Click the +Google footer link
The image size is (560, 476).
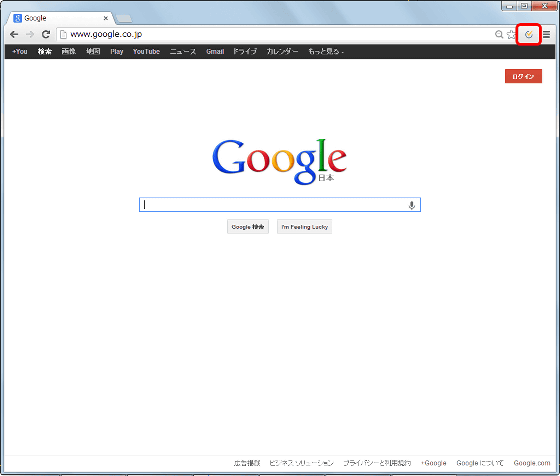[x=434, y=463]
